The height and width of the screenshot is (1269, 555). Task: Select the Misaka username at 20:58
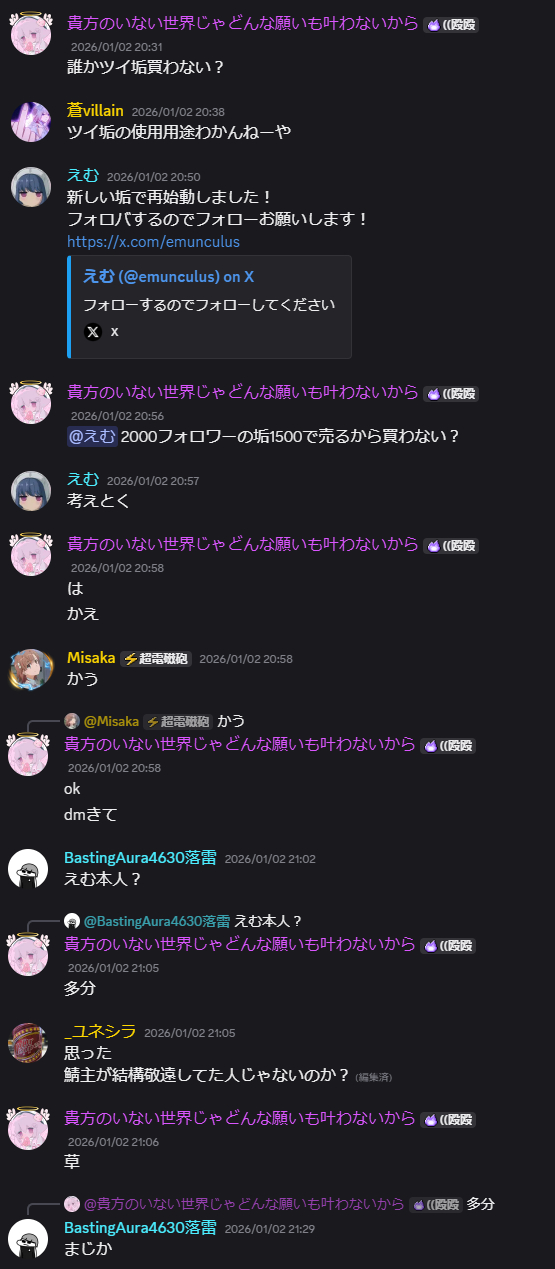coord(90,658)
